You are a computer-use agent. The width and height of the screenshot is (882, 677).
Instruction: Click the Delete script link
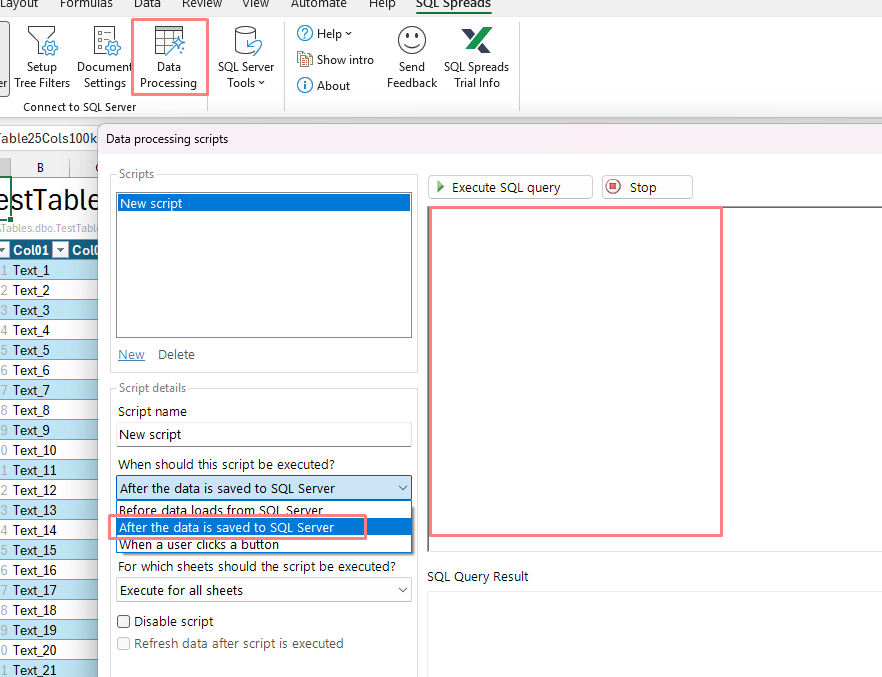tap(176, 355)
